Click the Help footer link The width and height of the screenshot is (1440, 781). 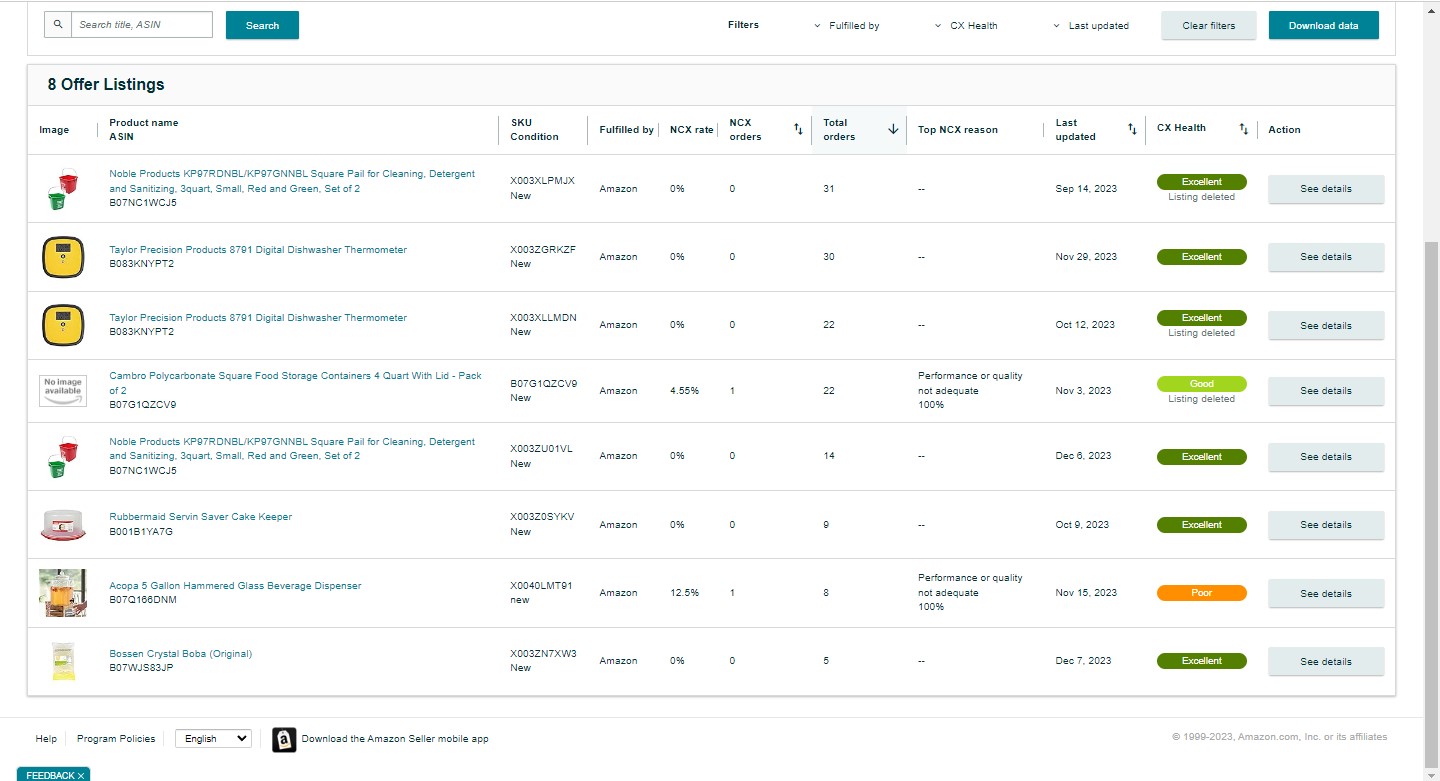click(46, 739)
